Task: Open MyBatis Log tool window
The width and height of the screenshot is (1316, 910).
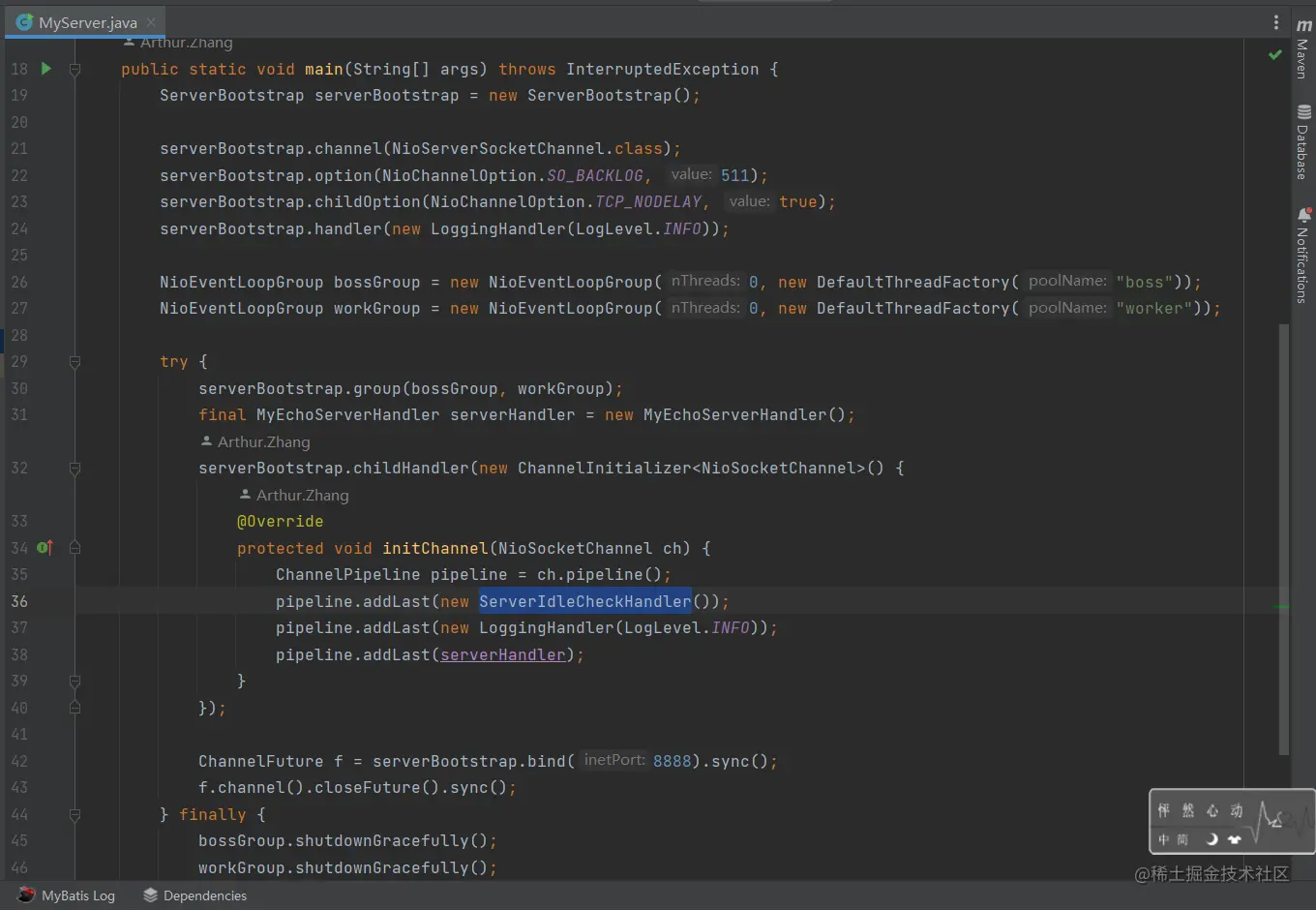Action: [x=66, y=895]
